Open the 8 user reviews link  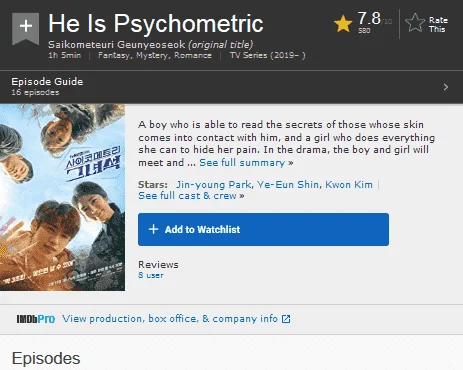(x=151, y=275)
